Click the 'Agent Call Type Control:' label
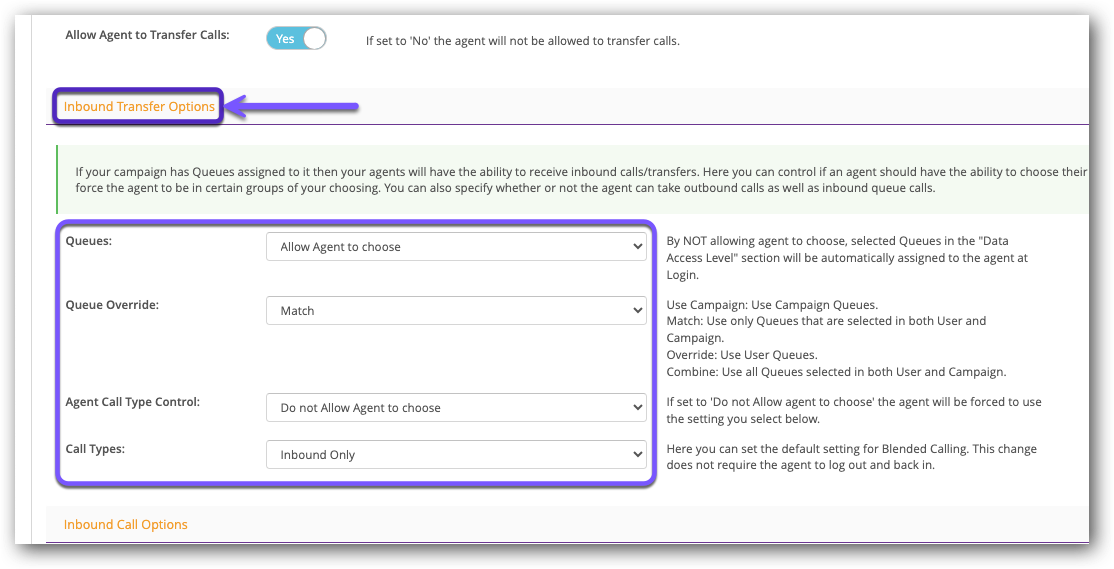 [133, 402]
